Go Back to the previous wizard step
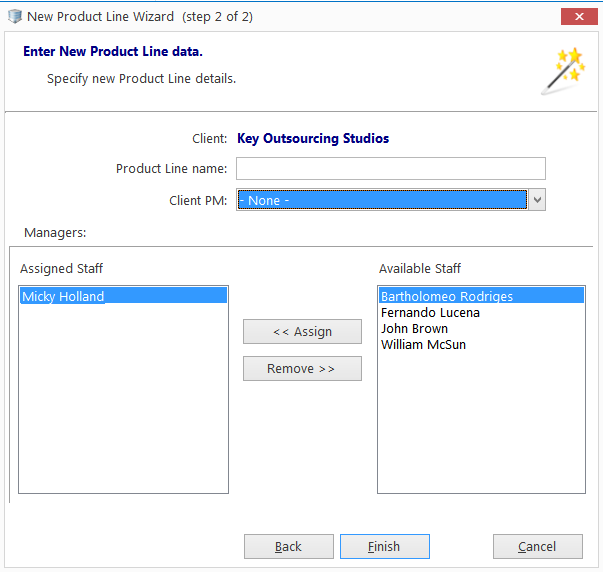603x572 pixels. pos(289,546)
